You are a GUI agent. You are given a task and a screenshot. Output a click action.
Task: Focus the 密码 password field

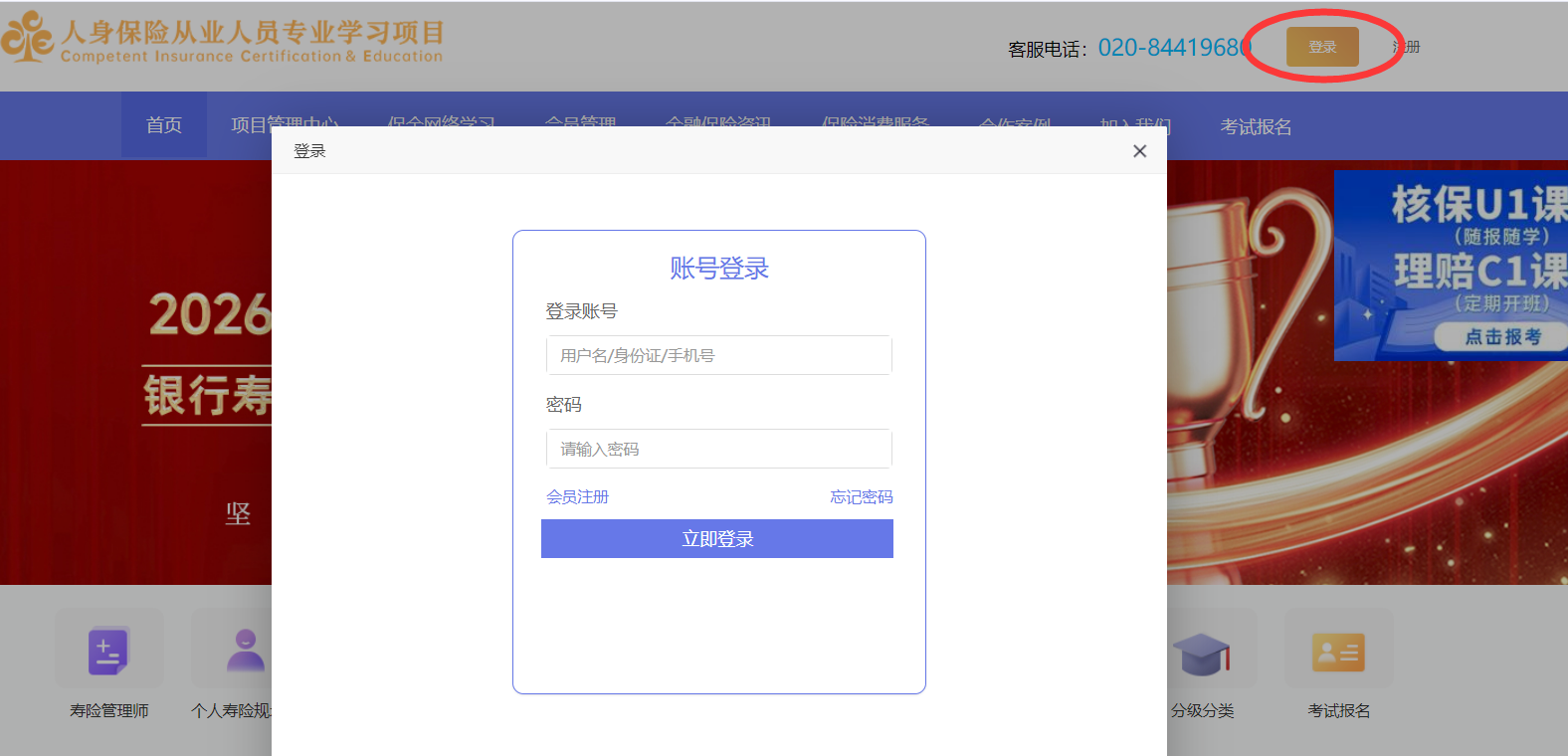click(x=718, y=449)
